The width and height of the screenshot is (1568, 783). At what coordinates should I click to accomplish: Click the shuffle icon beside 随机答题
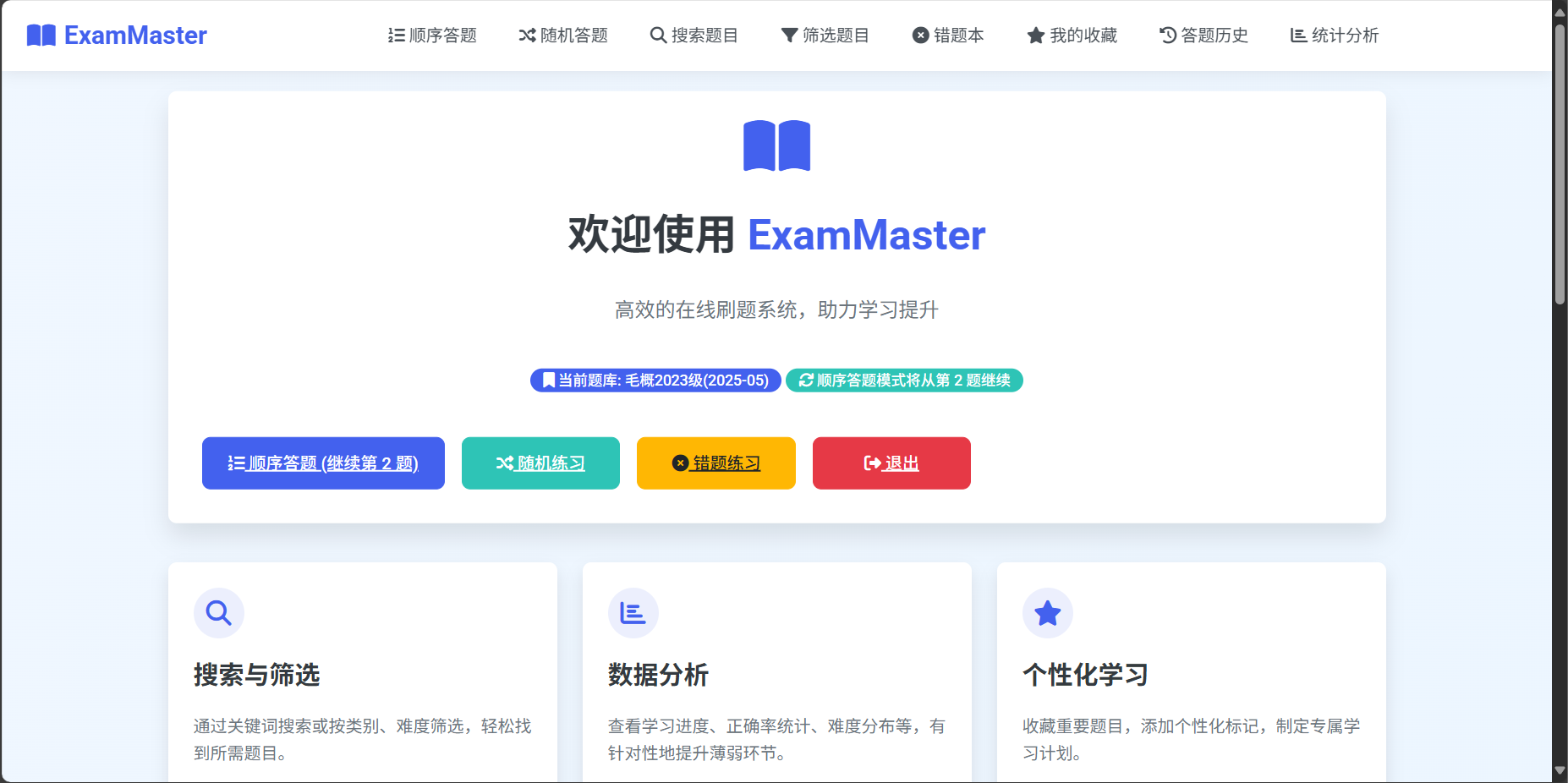pyautogui.click(x=528, y=36)
